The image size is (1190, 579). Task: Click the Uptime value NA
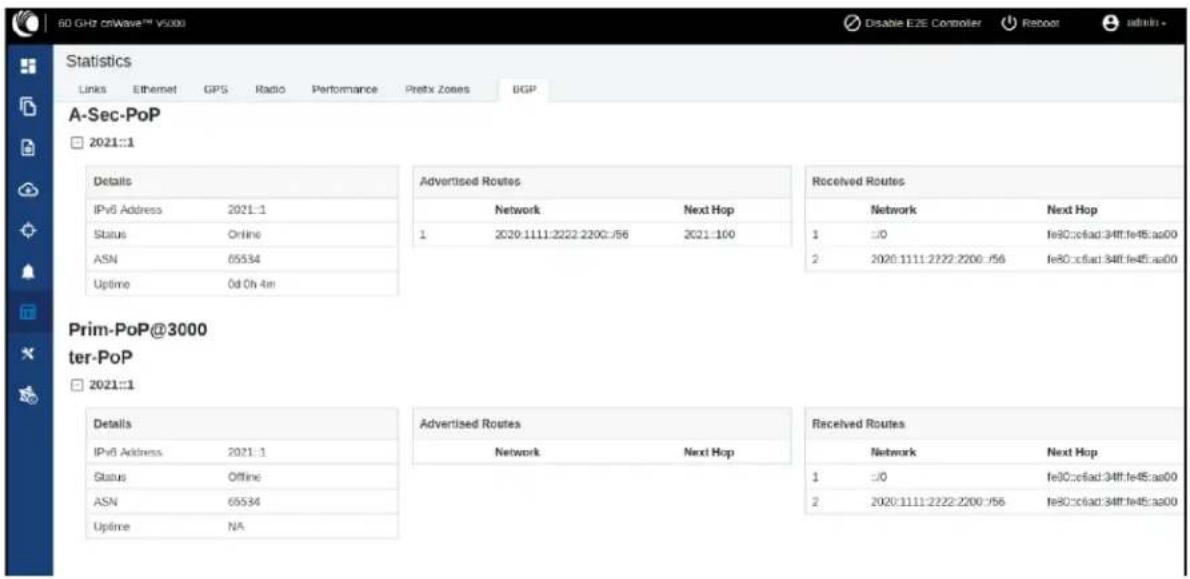[235, 525]
